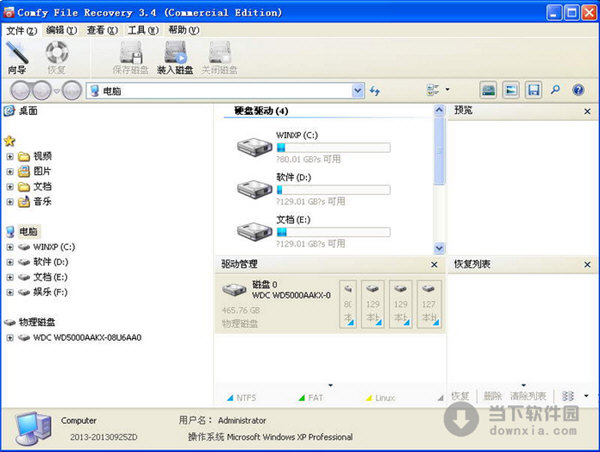Image resolution: width=600 pixels, height=452 pixels.
Task: Go back with the left navigation arrow
Action: click(x=20, y=91)
